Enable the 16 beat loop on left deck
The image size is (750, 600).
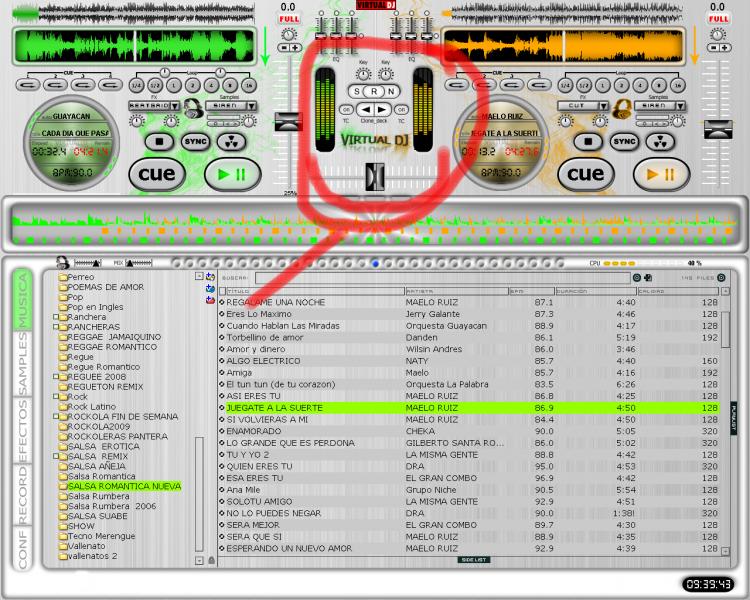click(x=249, y=86)
